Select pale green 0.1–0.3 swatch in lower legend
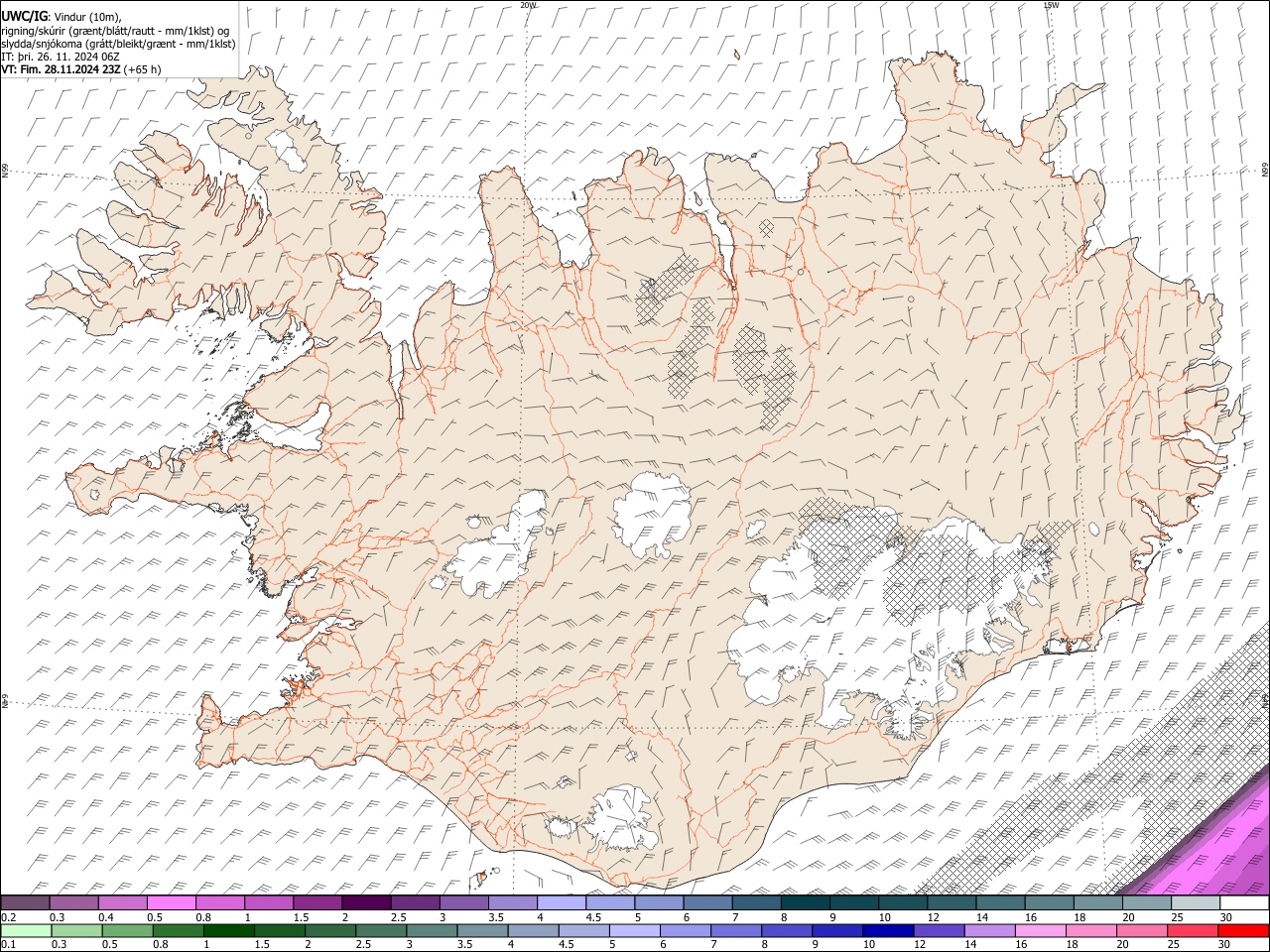This screenshot has width=1270, height=952. [26, 930]
